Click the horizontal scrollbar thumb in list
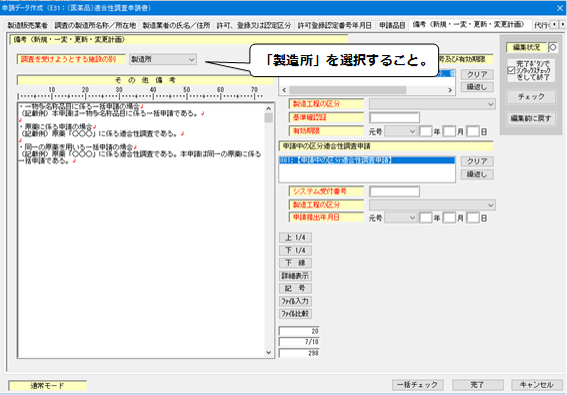The width and height of the screenshot is (567, 395). point(348,90)
